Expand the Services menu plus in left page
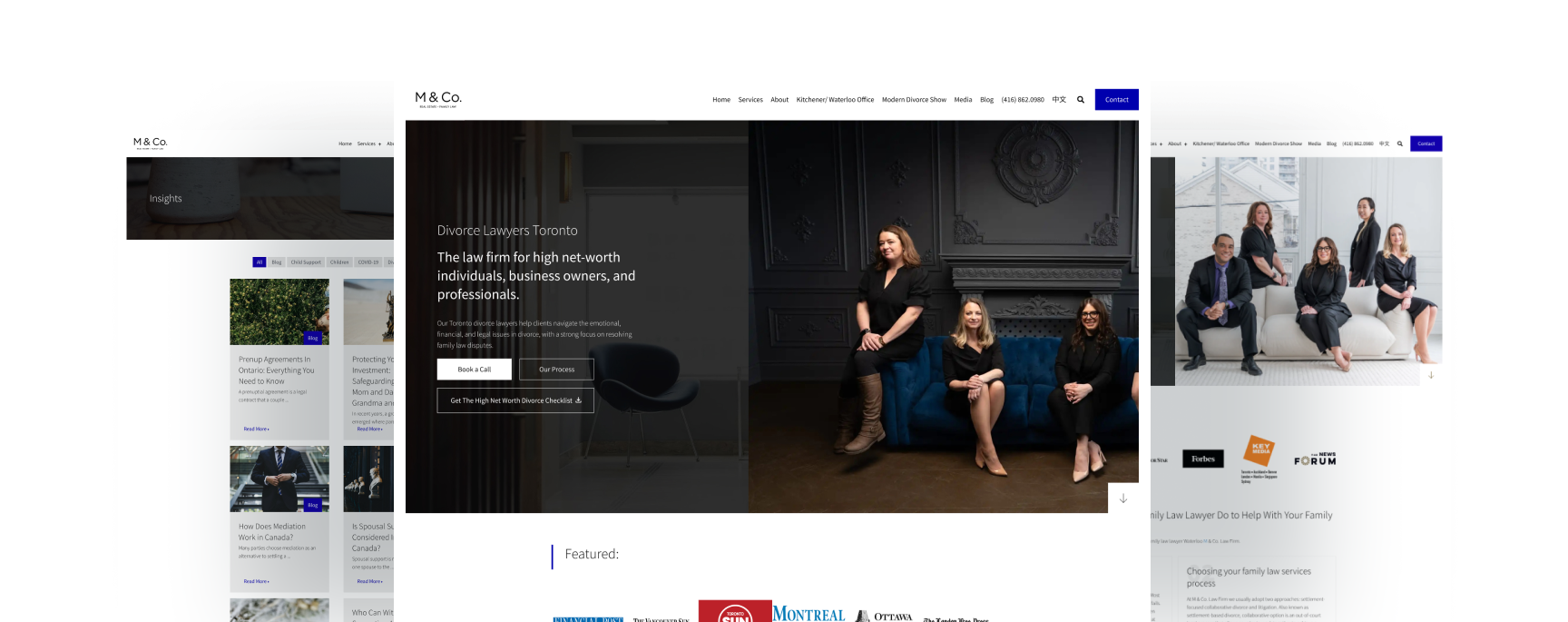Viewport: 1568px width, 622px height. (379, 144)
